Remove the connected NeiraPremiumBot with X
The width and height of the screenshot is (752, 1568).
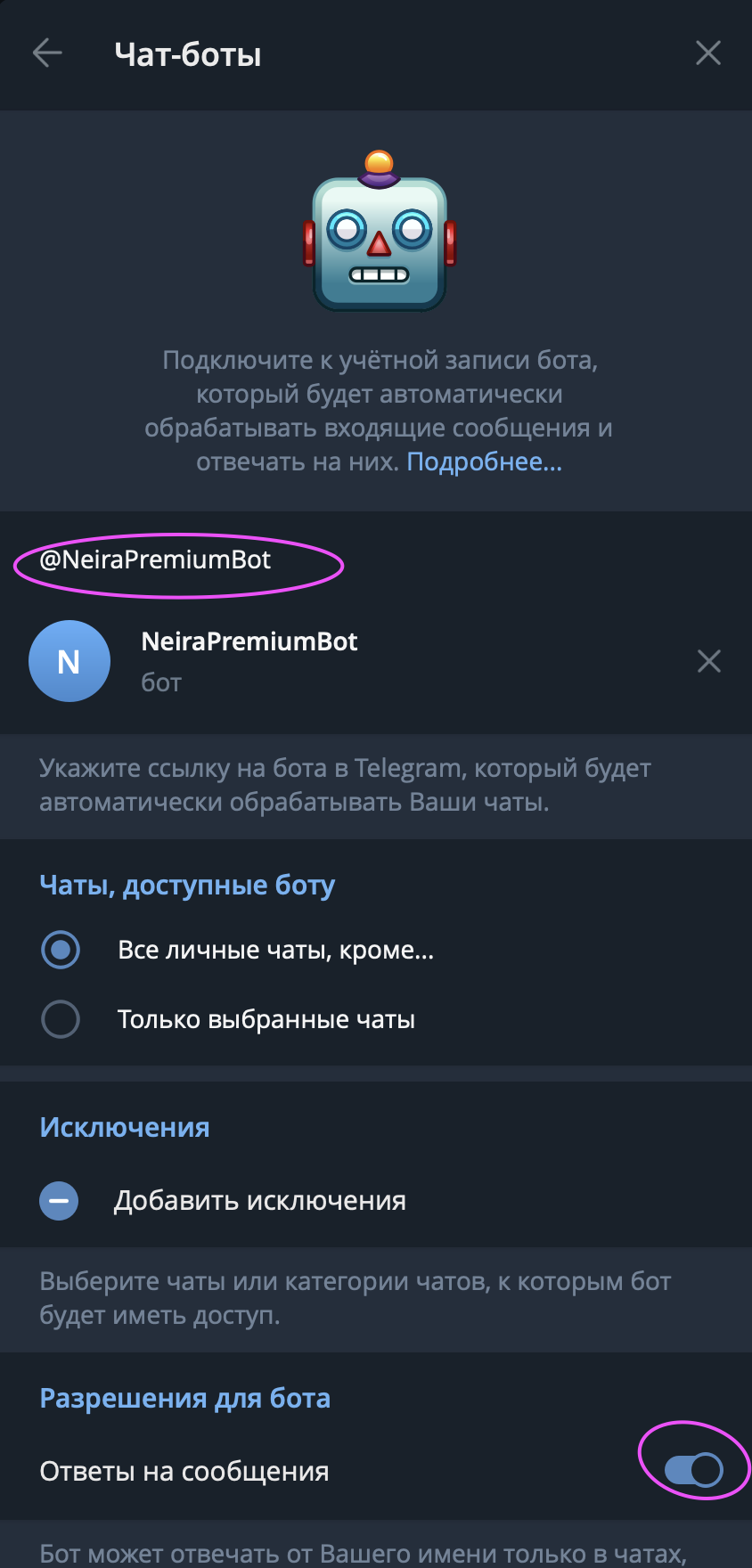(709, 661)
